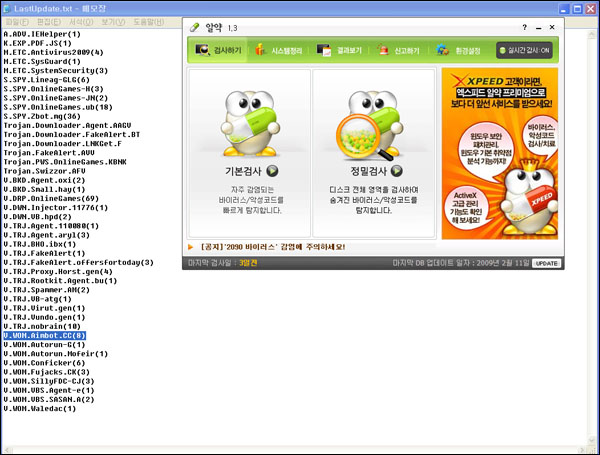
Task: Toggle the 실시간 감시 ON real-time monitor
Action: point(524,50)
